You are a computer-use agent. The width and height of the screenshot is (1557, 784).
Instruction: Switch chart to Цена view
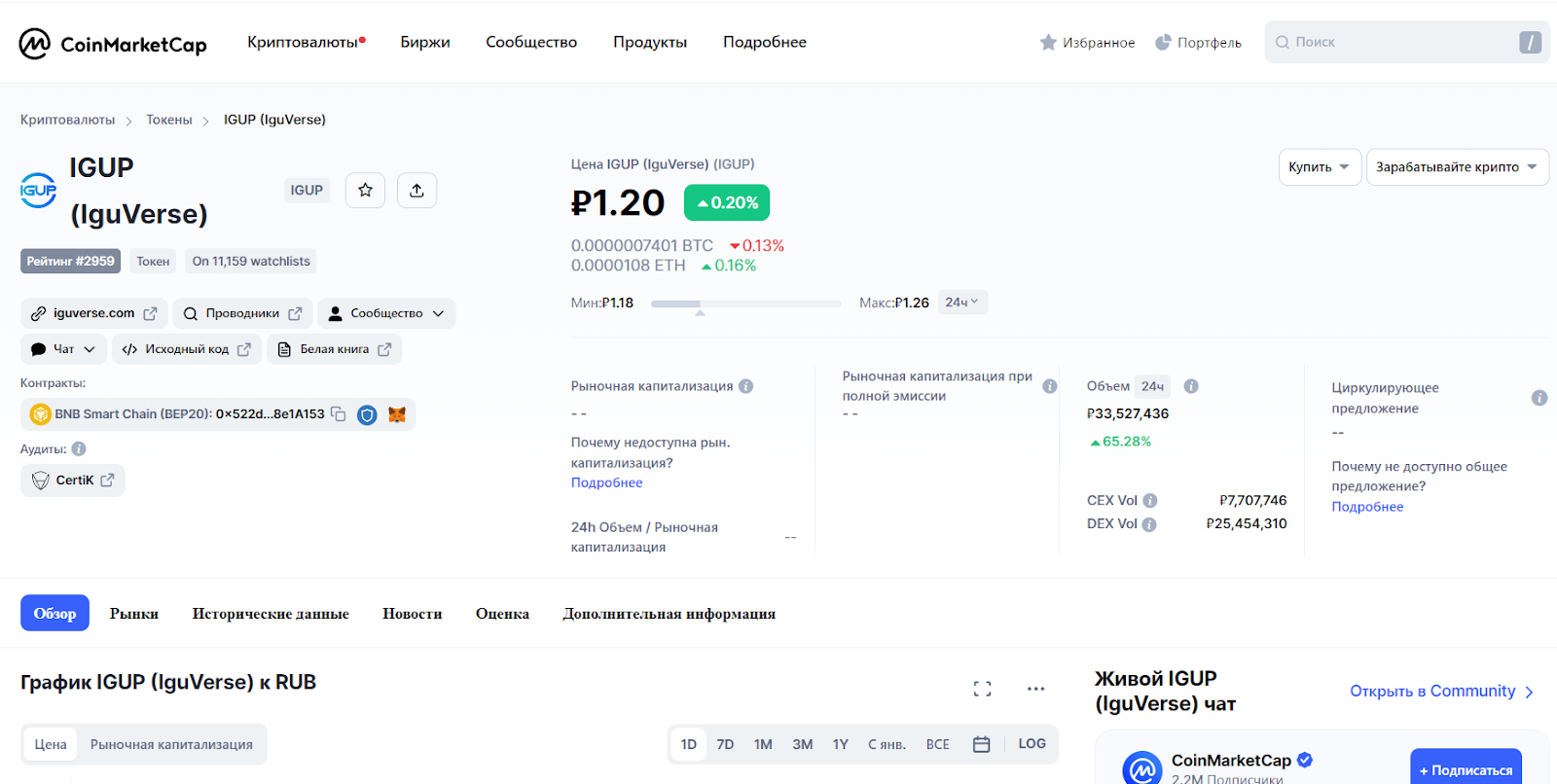[x=51, y=745]
